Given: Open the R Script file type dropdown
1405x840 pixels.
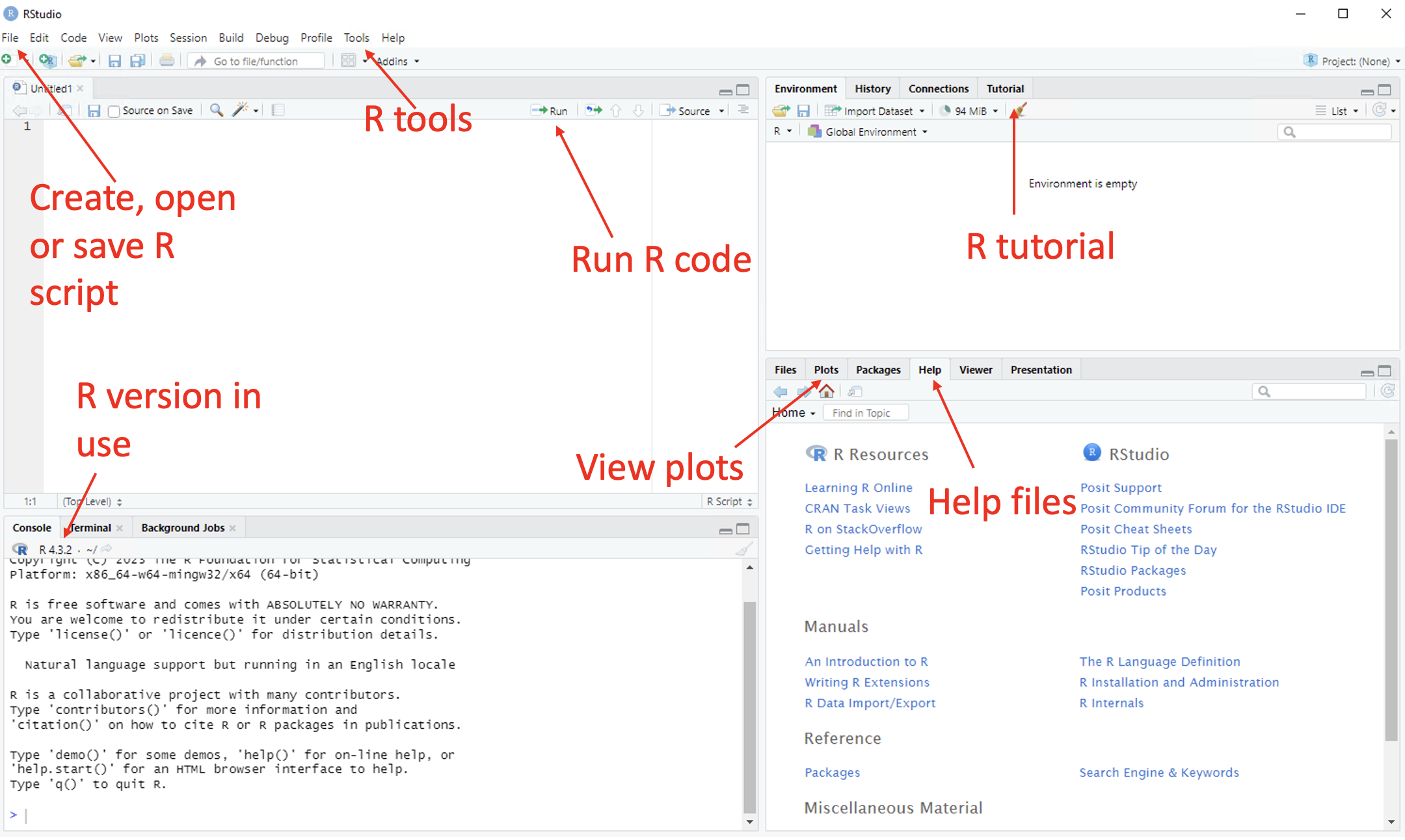Looking at the screenshot, I should [730, 501].
